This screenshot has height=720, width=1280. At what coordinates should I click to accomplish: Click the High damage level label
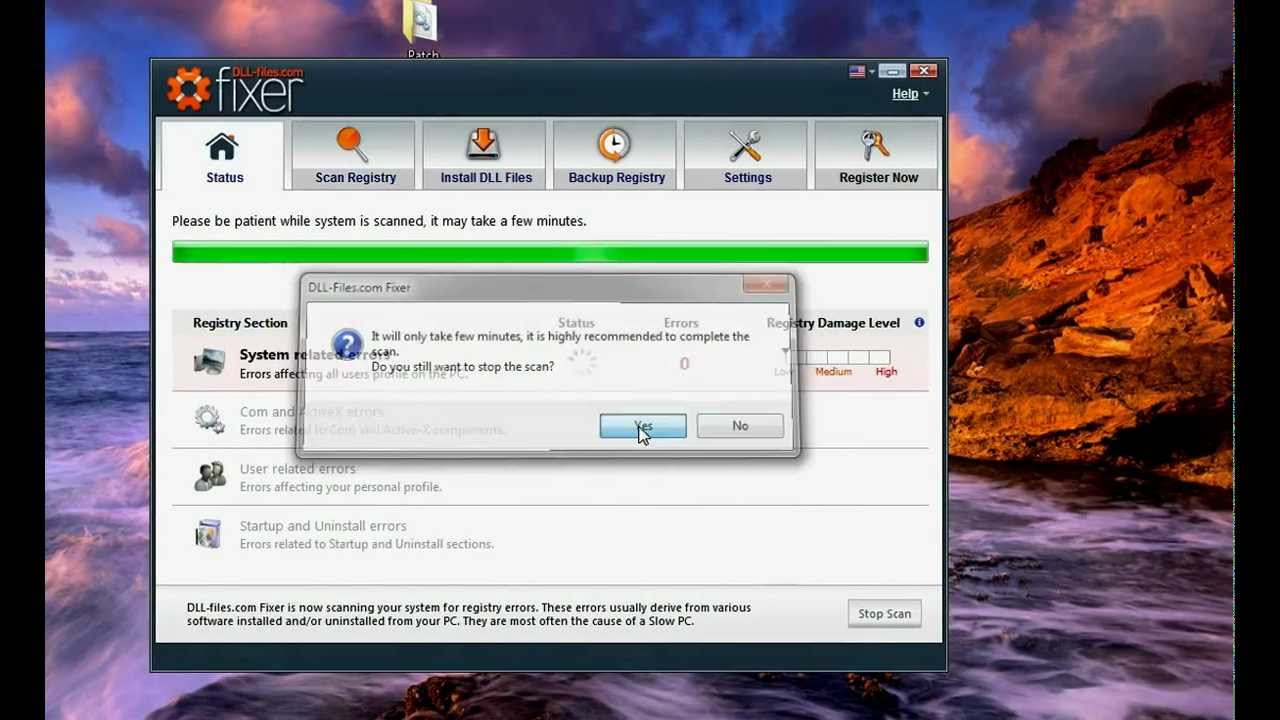click(x=886, y=372)
